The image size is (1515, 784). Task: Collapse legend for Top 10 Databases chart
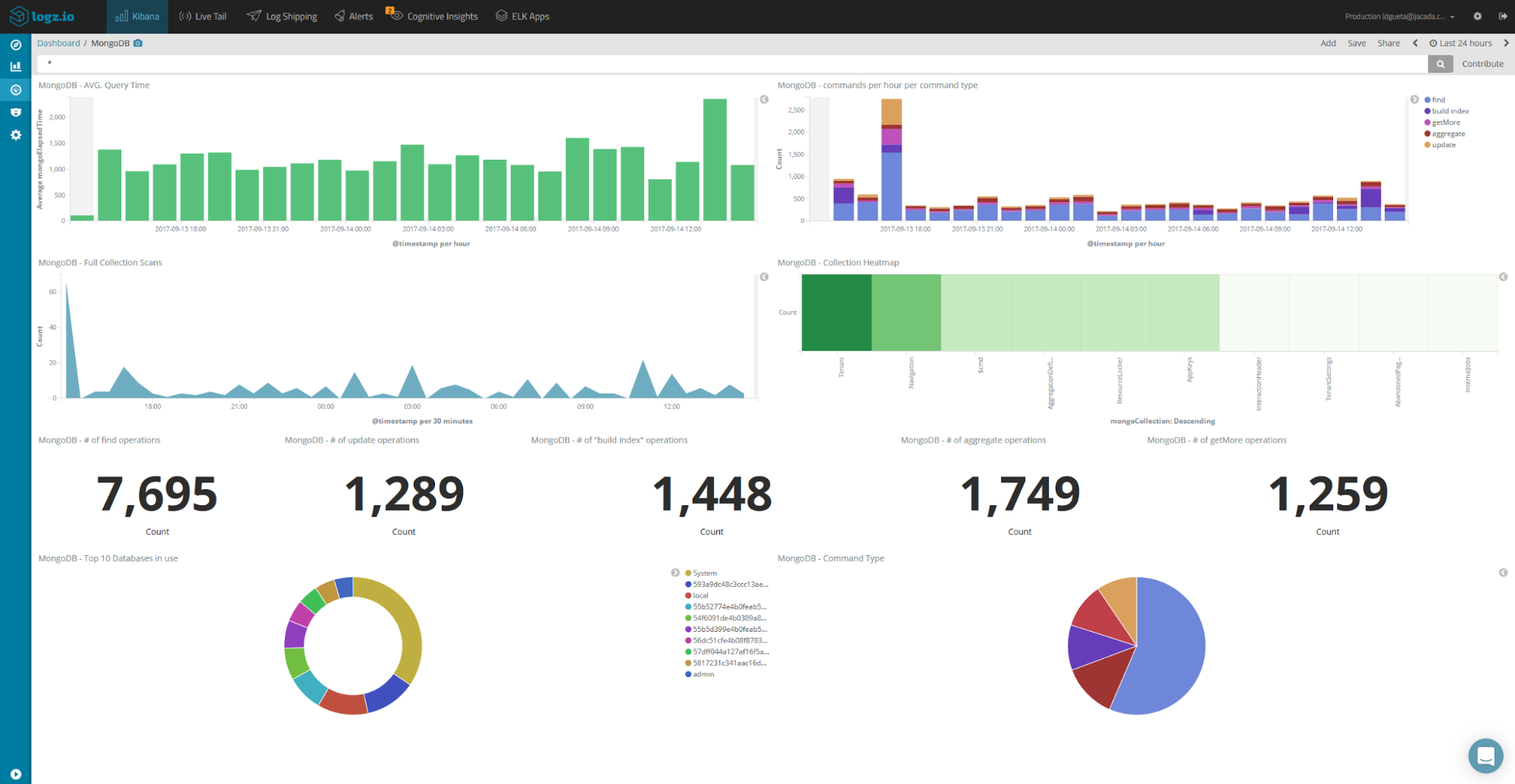[x=675, y=573]
